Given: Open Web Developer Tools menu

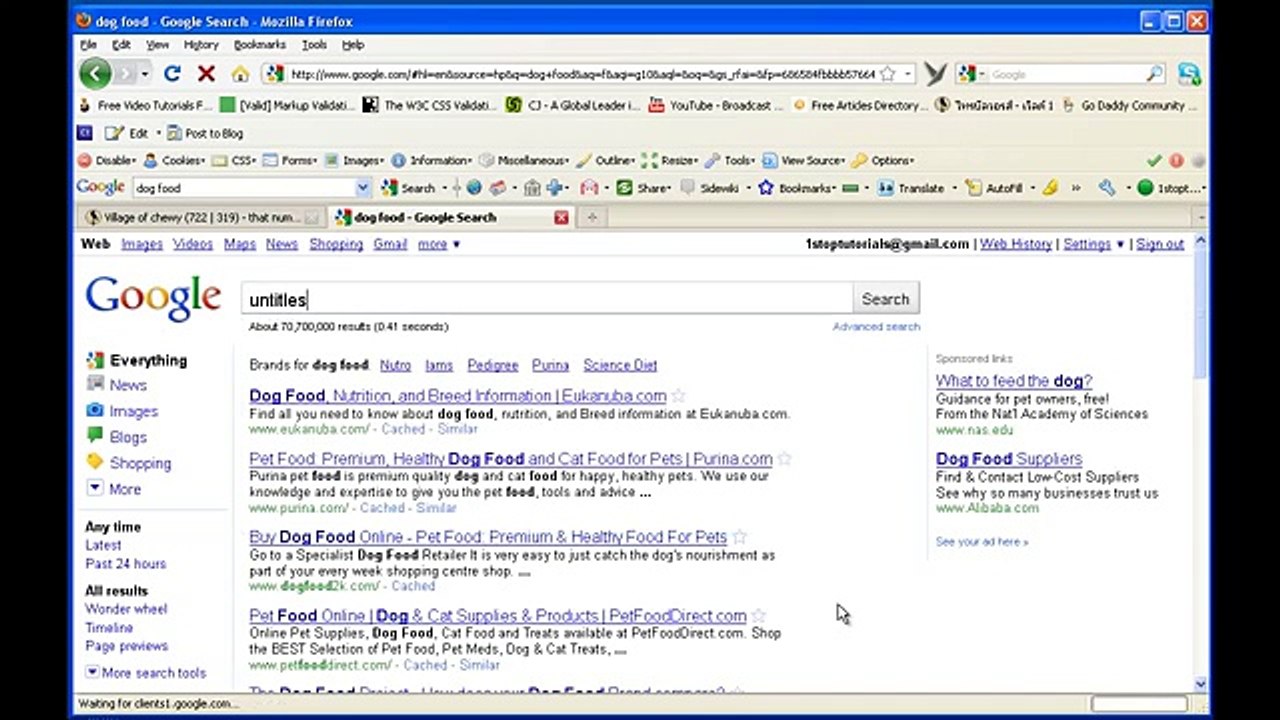Looking at the screenshot, I should point(731,160).
